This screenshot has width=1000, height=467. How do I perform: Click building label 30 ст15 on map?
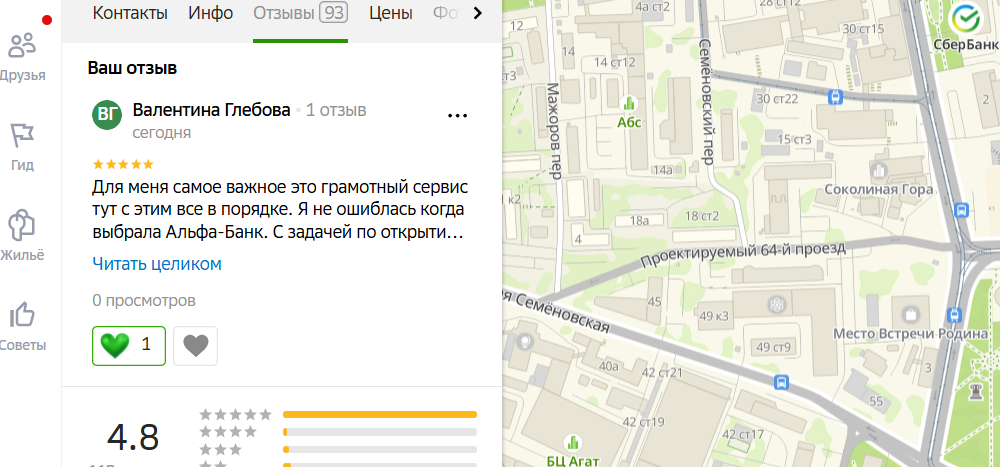(863, 29)
